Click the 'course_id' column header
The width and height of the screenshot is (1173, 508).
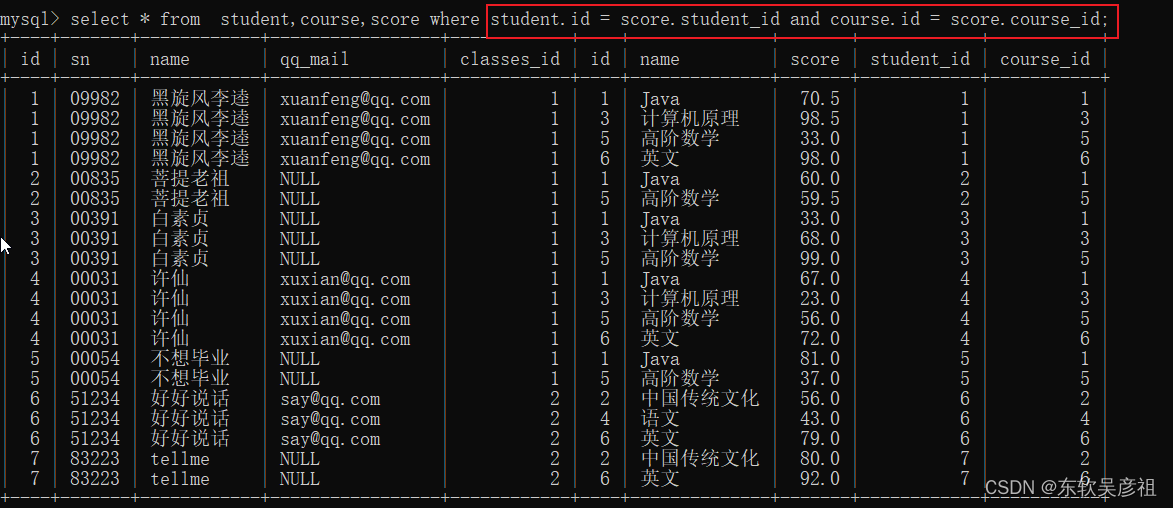[1045, 59]
